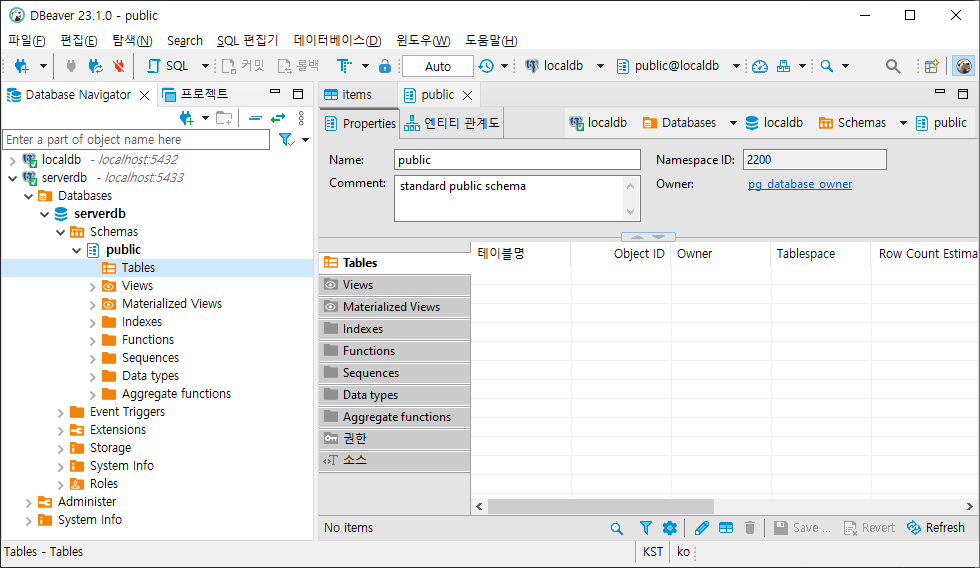Expand the Extensions tree node
Viewport: 980px width, 568px height.
click(x=61, y=431)
